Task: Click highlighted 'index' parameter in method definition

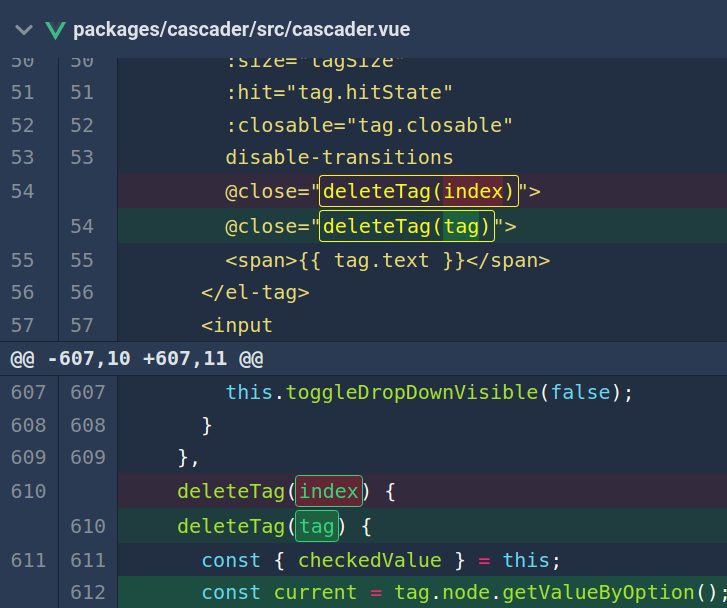Action: (329, 491)
